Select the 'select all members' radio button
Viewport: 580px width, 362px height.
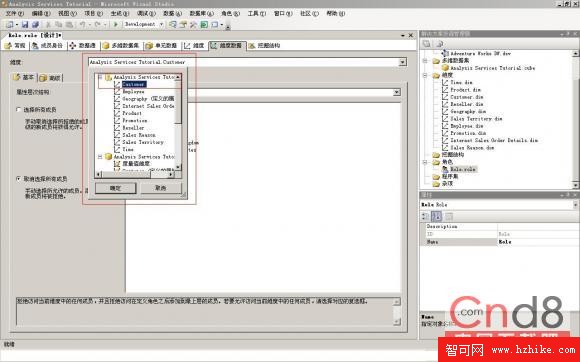[18, 109]
